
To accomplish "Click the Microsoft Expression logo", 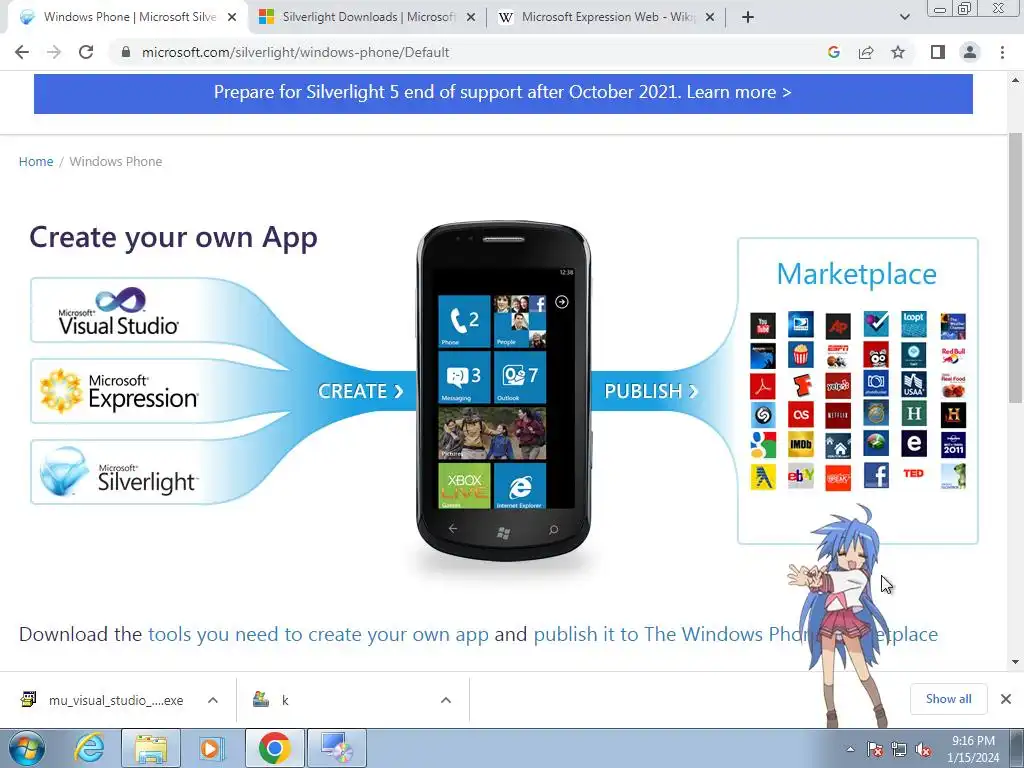I will point(119,391).
